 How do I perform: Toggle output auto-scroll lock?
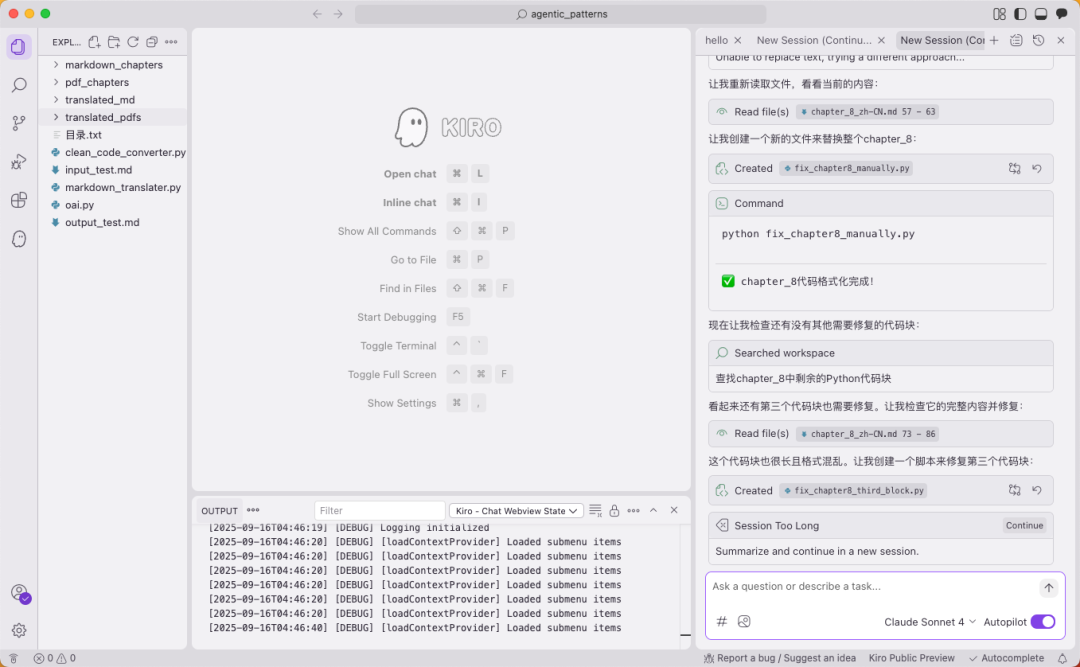tap(614, 511)
